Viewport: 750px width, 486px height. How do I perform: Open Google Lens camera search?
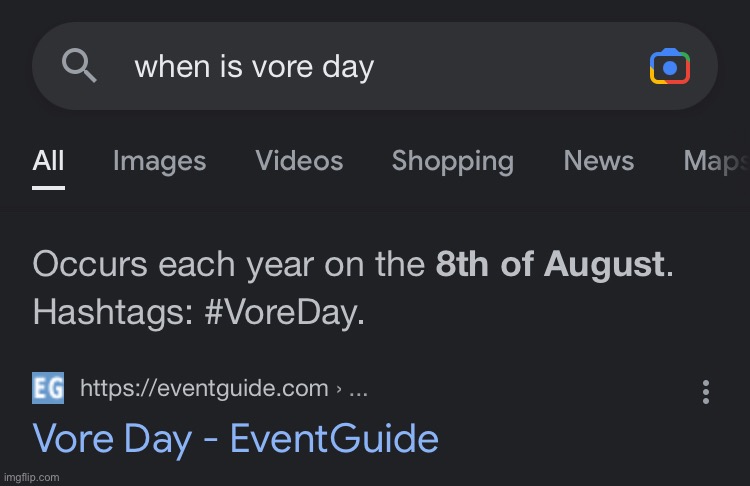tap(669, 67)
